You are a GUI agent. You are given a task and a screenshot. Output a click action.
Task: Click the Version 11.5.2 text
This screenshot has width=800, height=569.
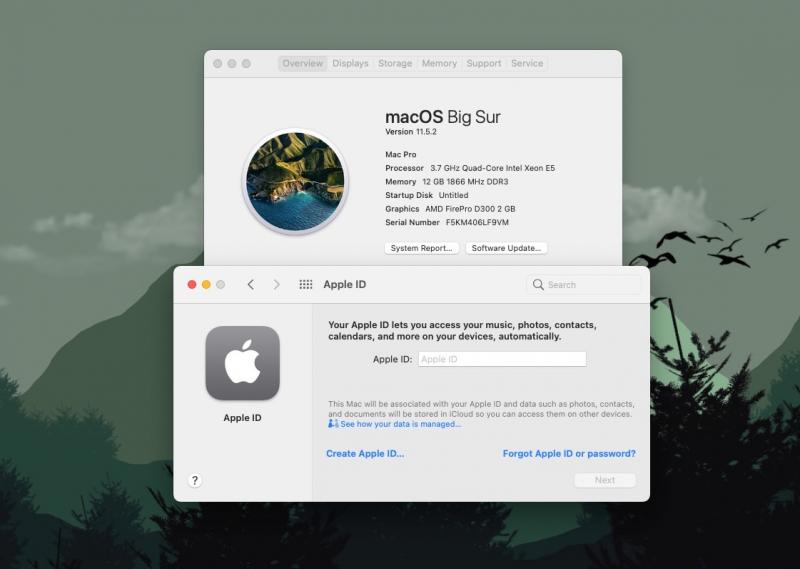pos(411,132)
